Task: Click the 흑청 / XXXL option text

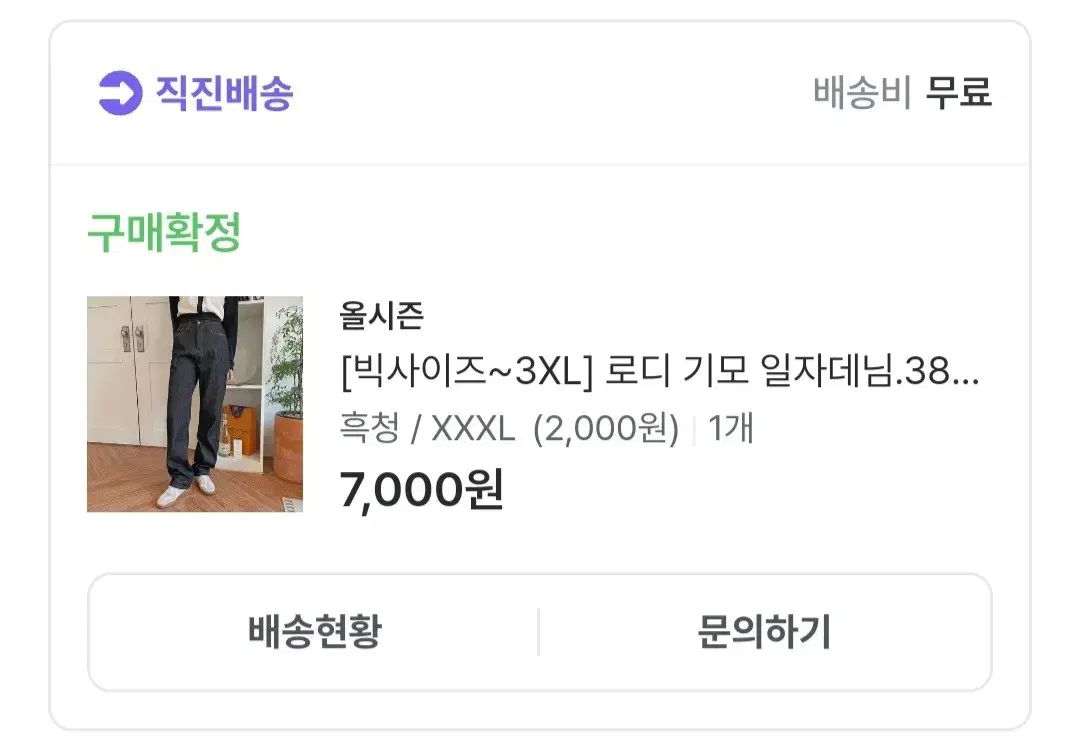Action: [427, 428]
